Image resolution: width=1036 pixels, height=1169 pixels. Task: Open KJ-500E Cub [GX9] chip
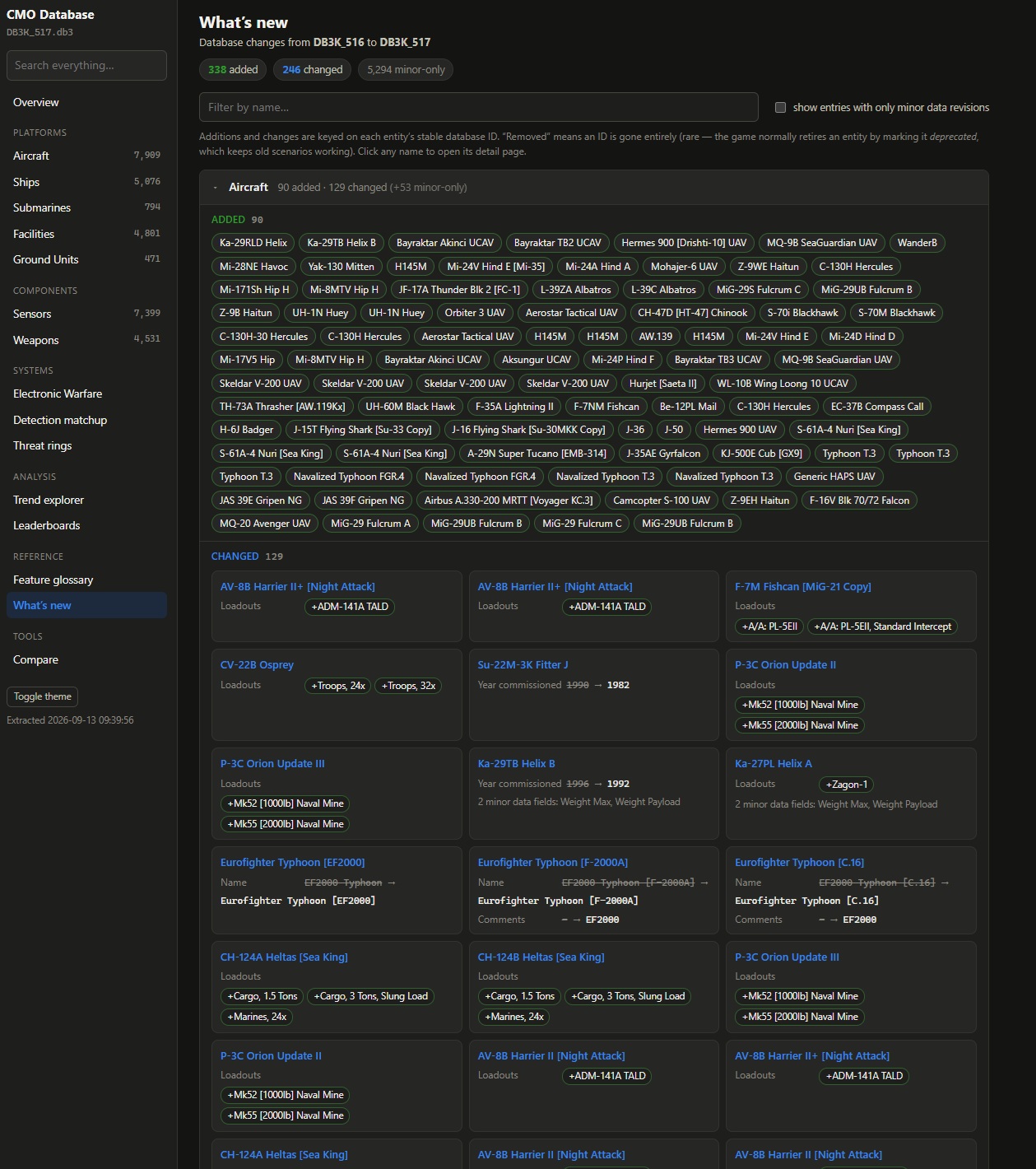point(761,454)
